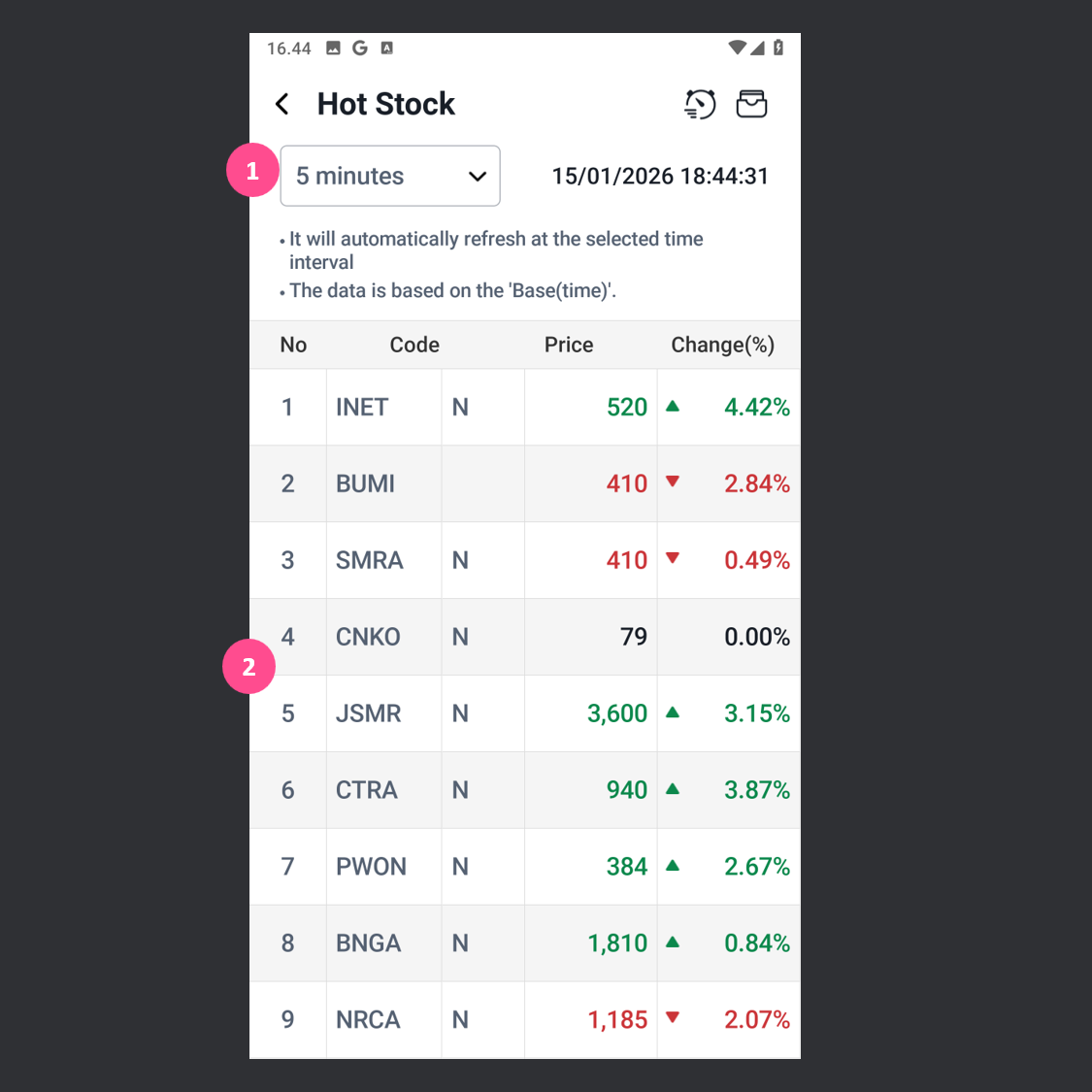This screenshot has width=1092, height=1092.
Task: Open the INET stock row
Action: tap(362, 408)
